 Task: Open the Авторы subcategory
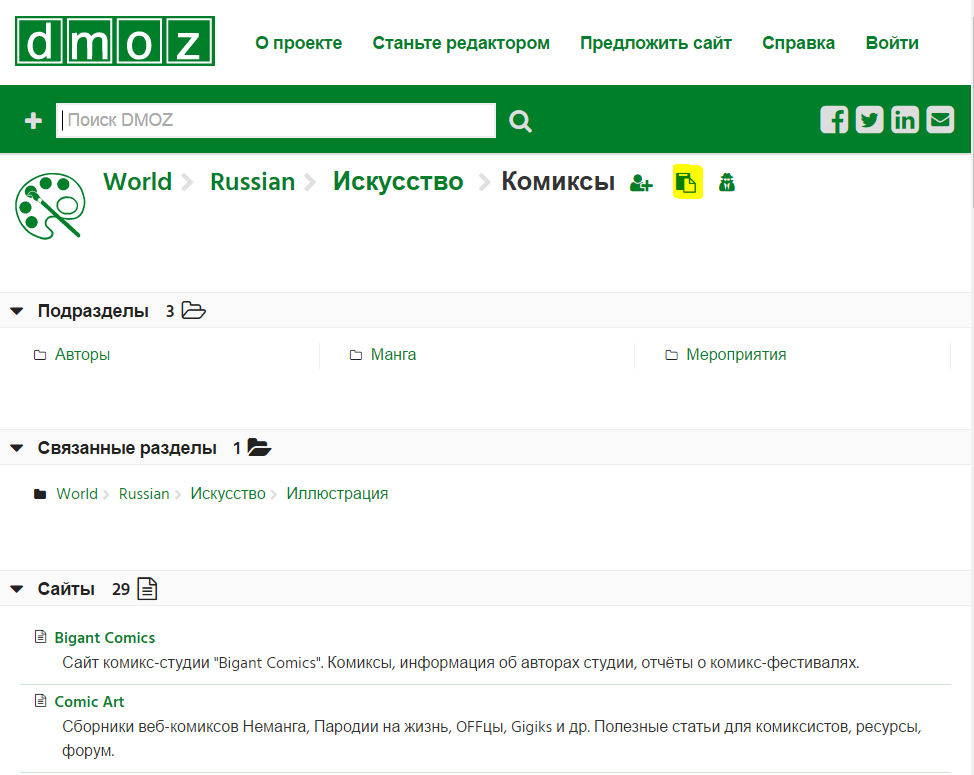pyautogui.click(x=82, y=355)
